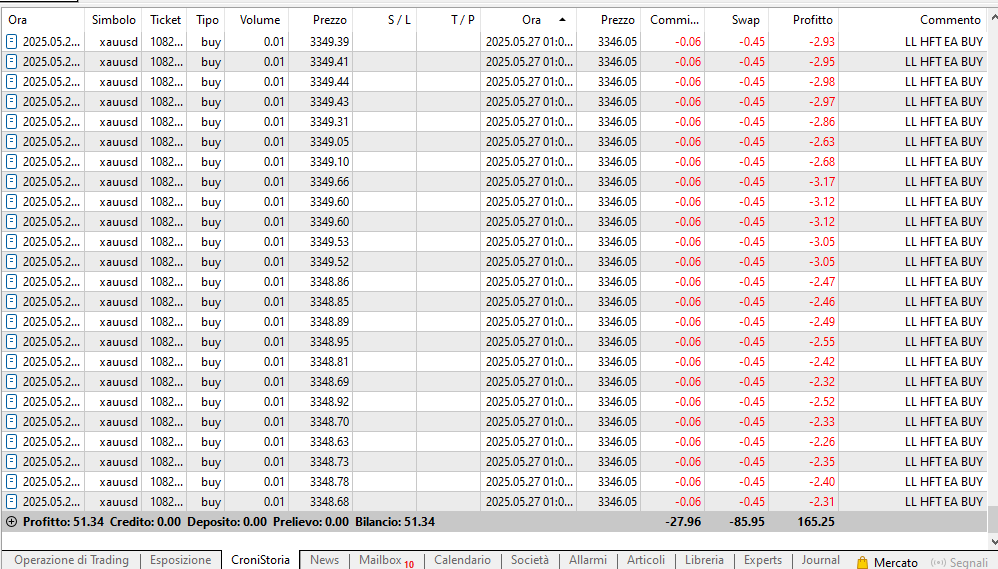Click the order icon beside the 3348.85 trade
This screenshot has height=569, width=998.
(x=11, y=302)
